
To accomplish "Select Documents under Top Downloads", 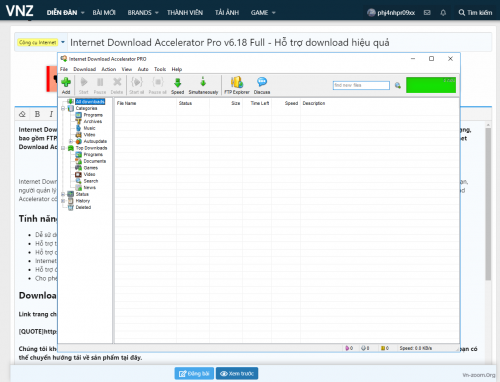I will (95, 161).
